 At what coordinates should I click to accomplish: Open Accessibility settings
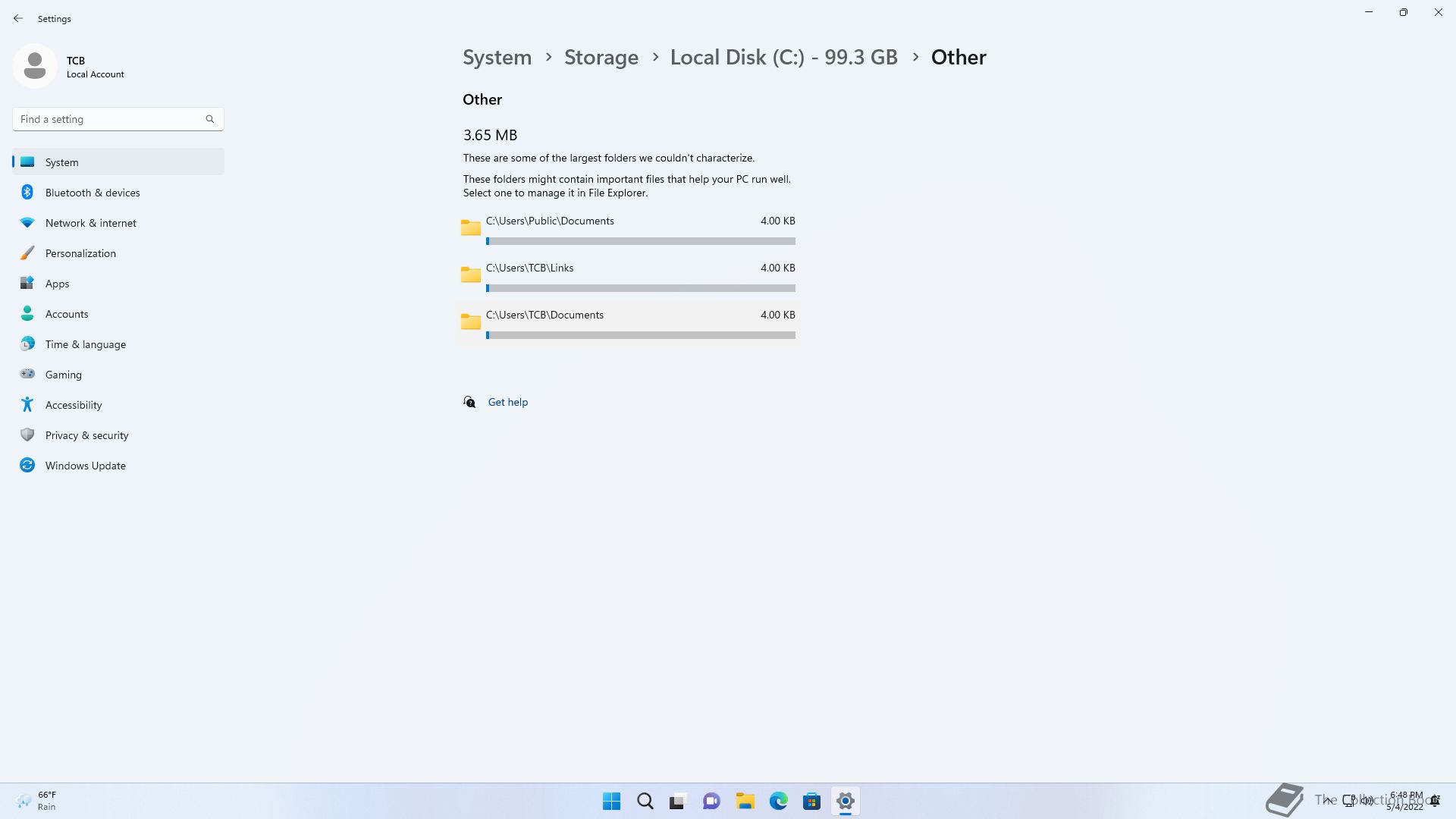pyautogui.click(x=118, y=405)
